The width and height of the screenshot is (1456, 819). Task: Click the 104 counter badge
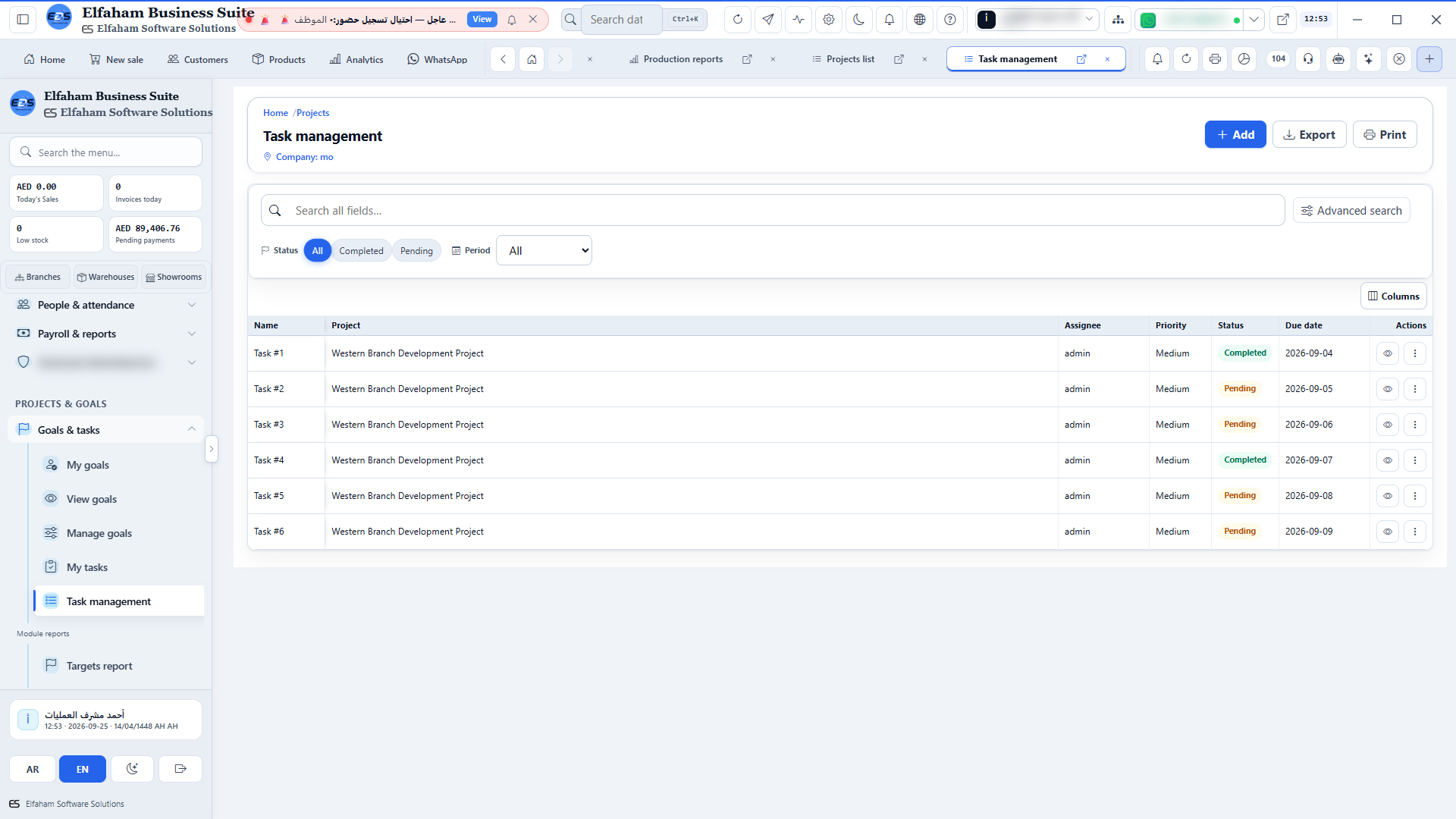(1279, 59)
